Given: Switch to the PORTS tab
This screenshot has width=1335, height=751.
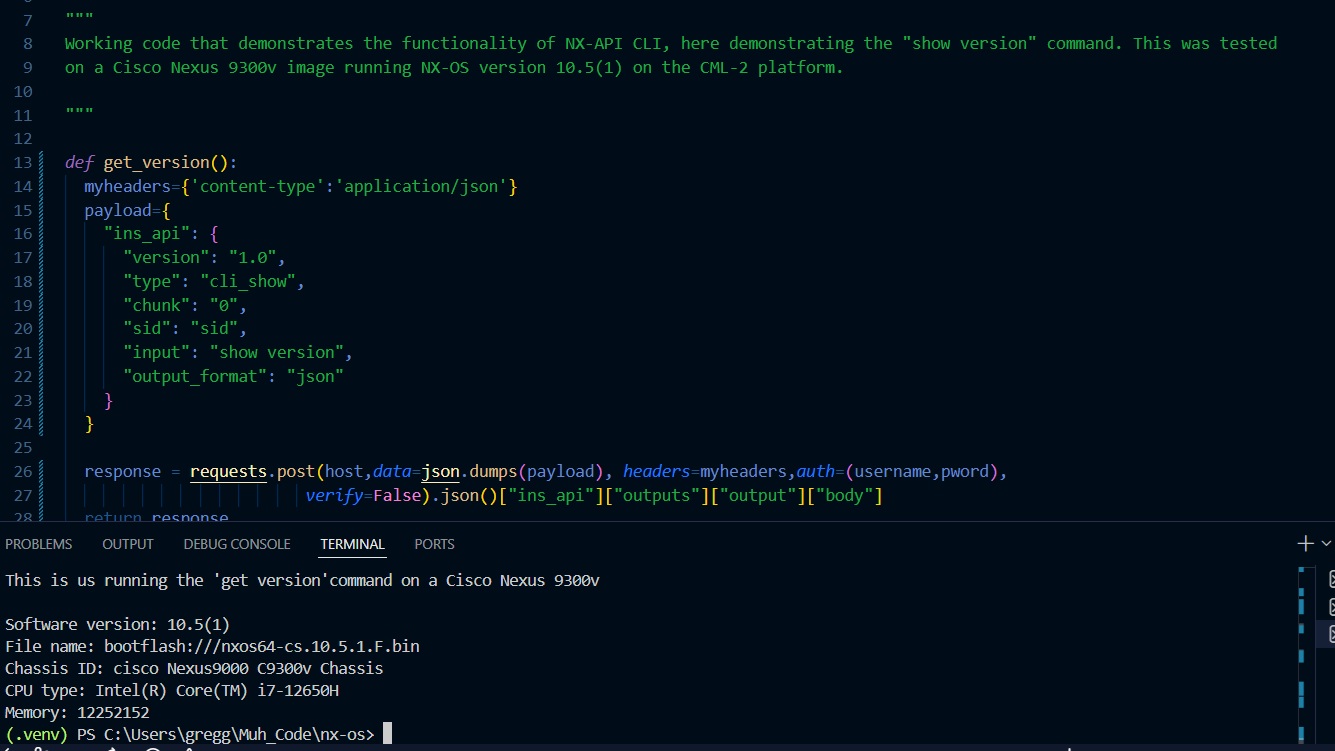Looking at the screenshot, I should click(434, 544).
